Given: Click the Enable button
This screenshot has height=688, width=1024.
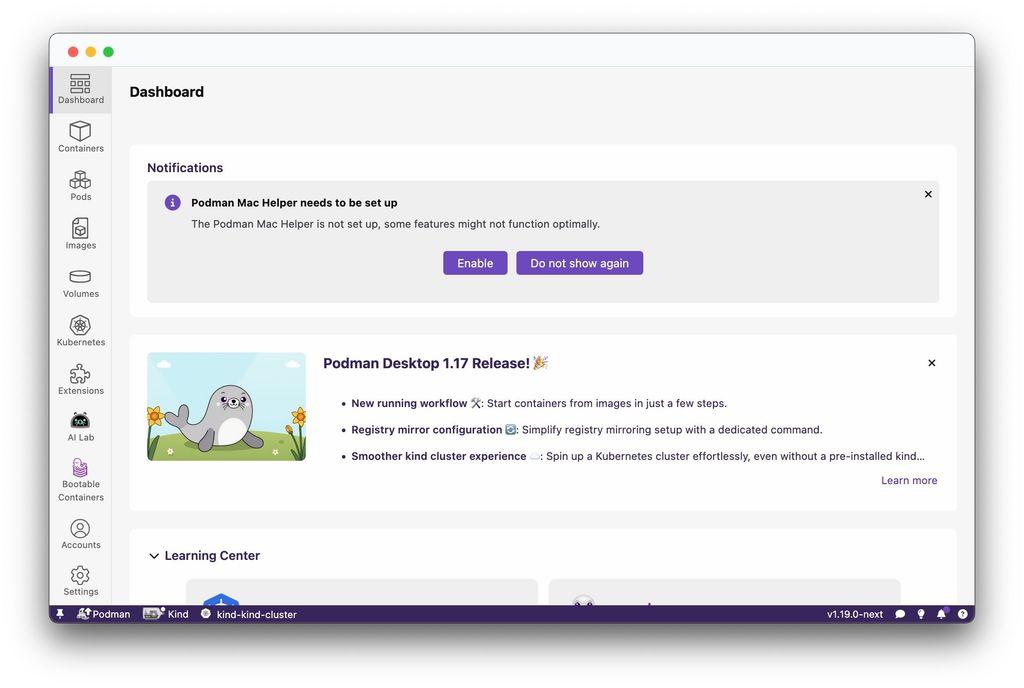Looking at the screenshot, I should pos(475,263).
